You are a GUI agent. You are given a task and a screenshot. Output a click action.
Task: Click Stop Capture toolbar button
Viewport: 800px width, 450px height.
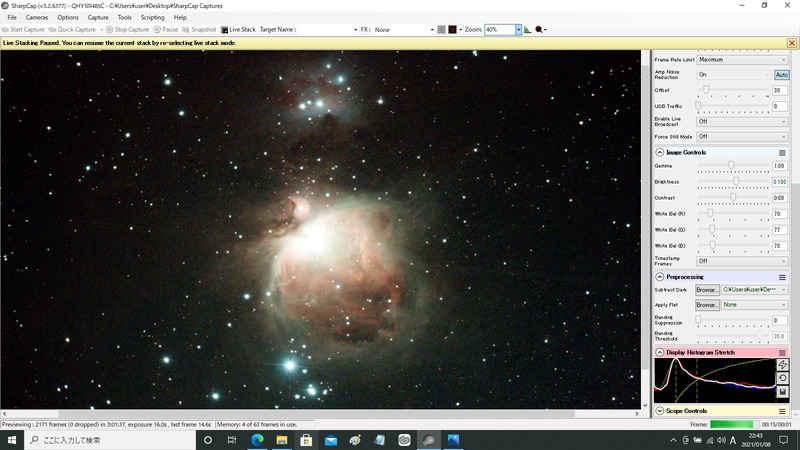coord(128,30)
